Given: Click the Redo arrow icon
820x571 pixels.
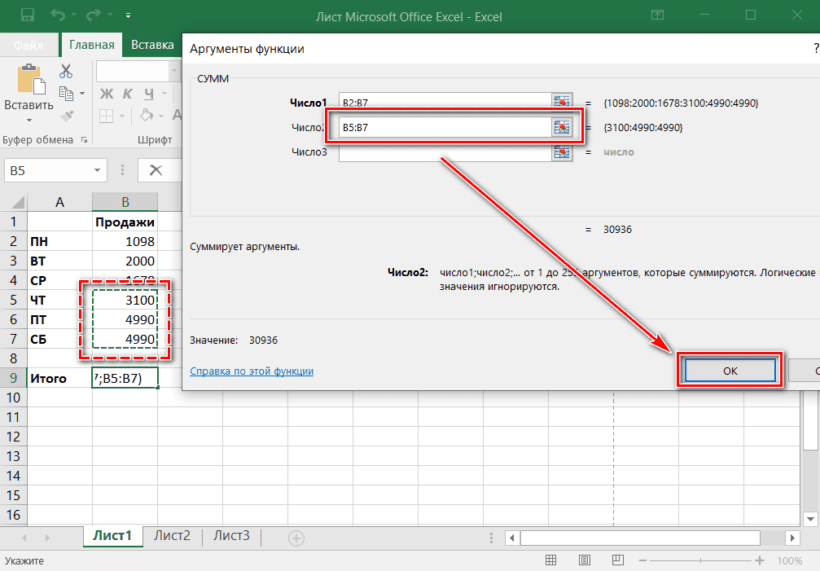Looking at the screenshot, I should coord(93,15).
